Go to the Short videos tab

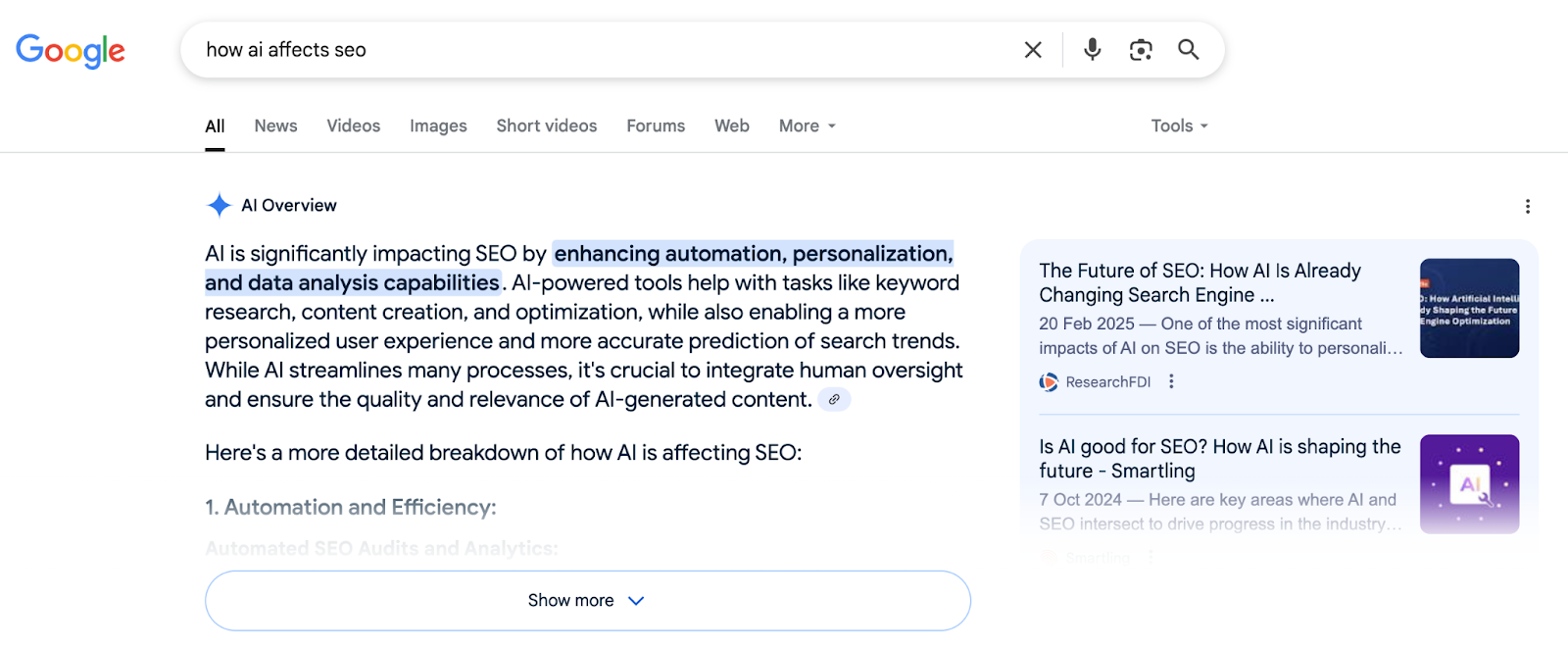[547, 125]
